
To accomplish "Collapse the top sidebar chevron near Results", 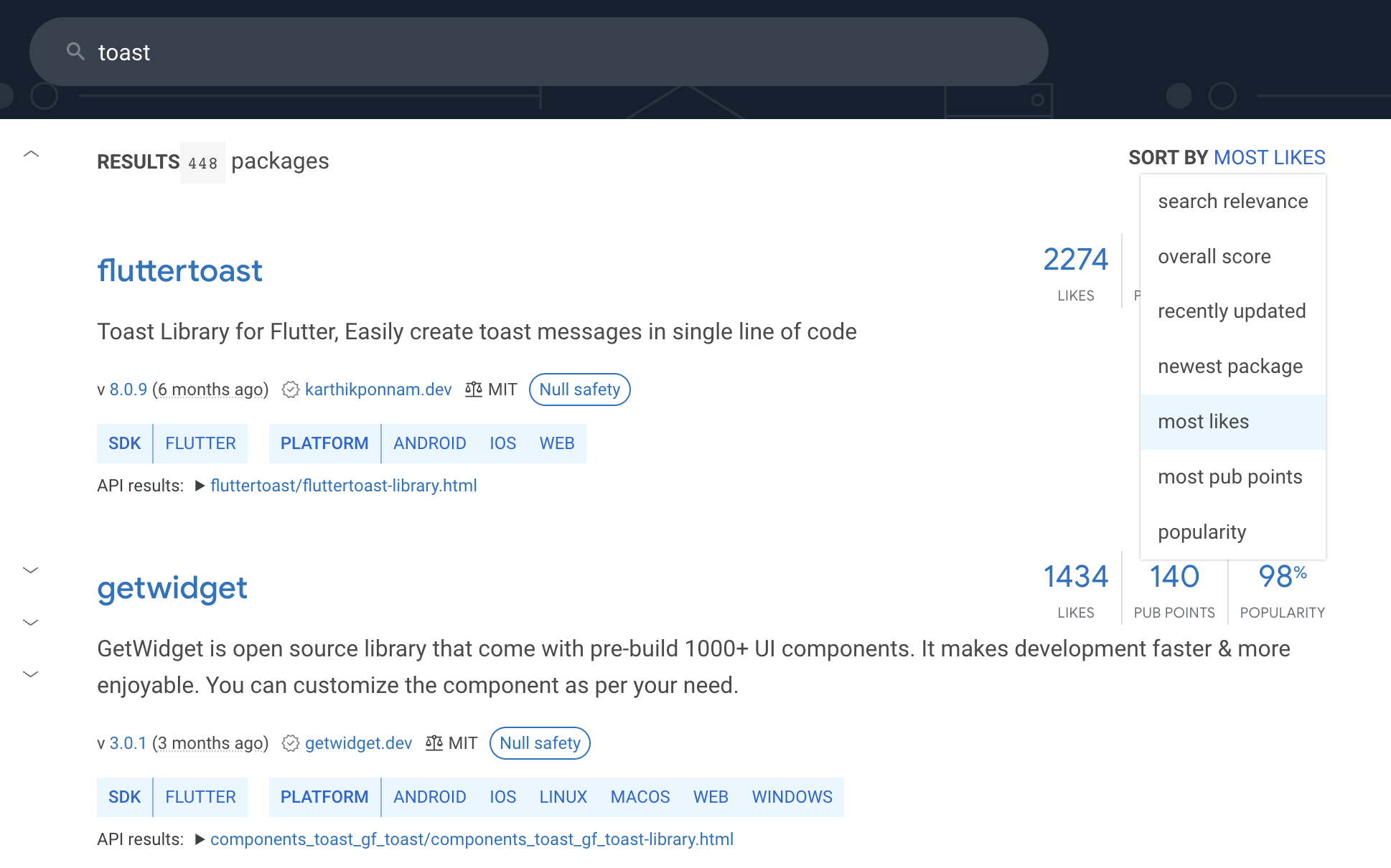I will pos(31,154).
